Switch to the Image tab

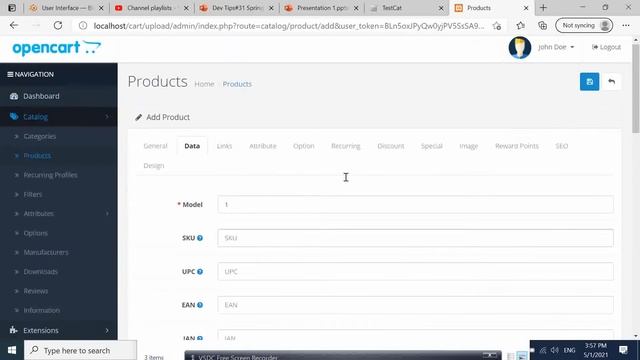coord(469,146)
